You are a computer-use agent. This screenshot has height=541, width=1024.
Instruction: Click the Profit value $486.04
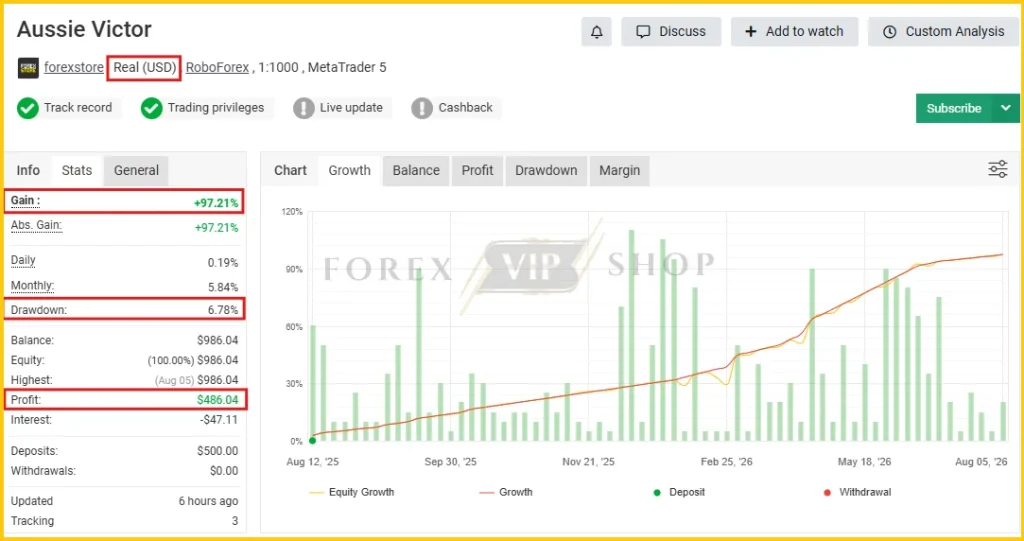click(x=217, y=399)
